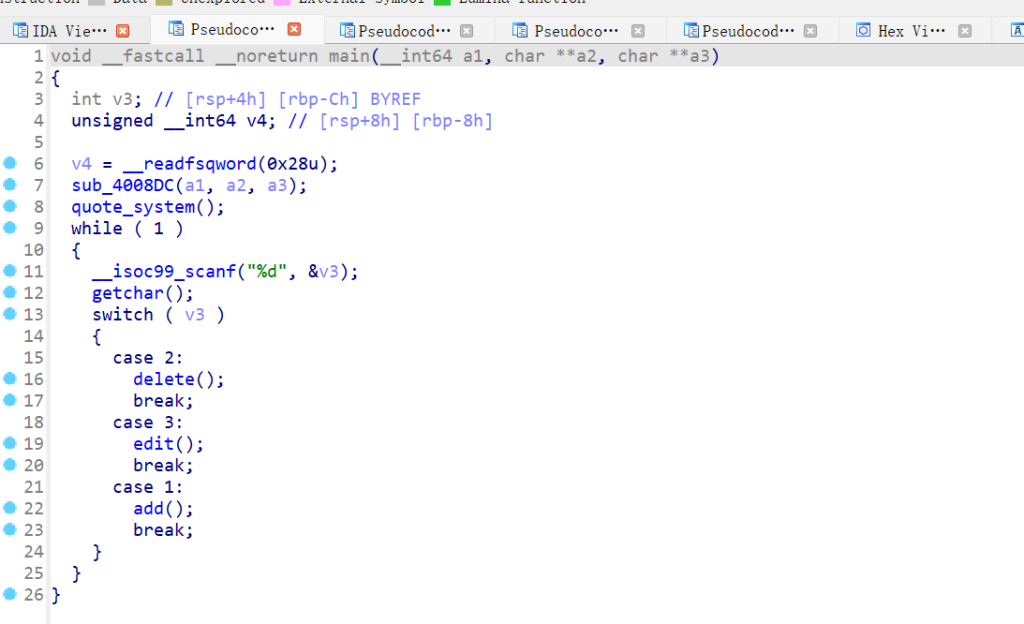This screenshot has height=624, width=1024.
Task: Click line number 14 in the gutter
Action: coord(34,336)
